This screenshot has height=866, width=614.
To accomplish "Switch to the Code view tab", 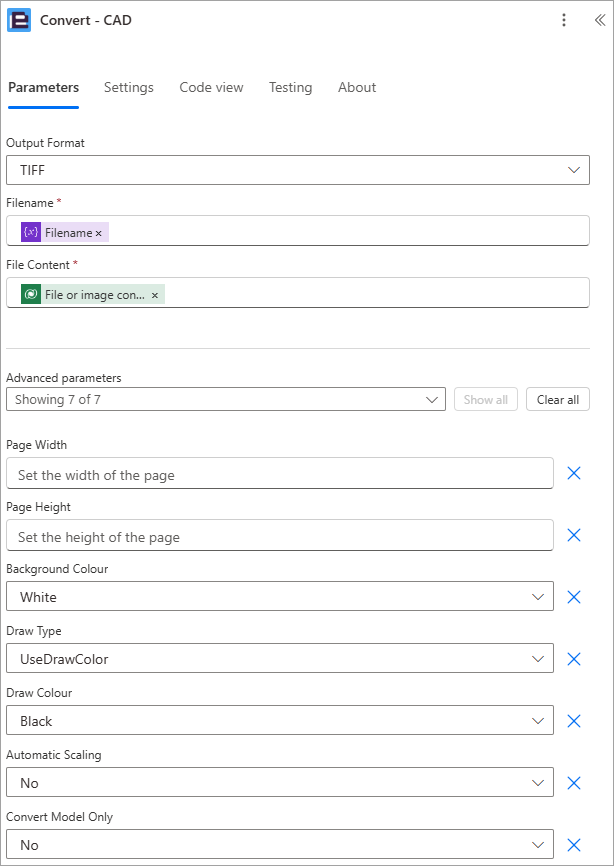I will 211,87.
